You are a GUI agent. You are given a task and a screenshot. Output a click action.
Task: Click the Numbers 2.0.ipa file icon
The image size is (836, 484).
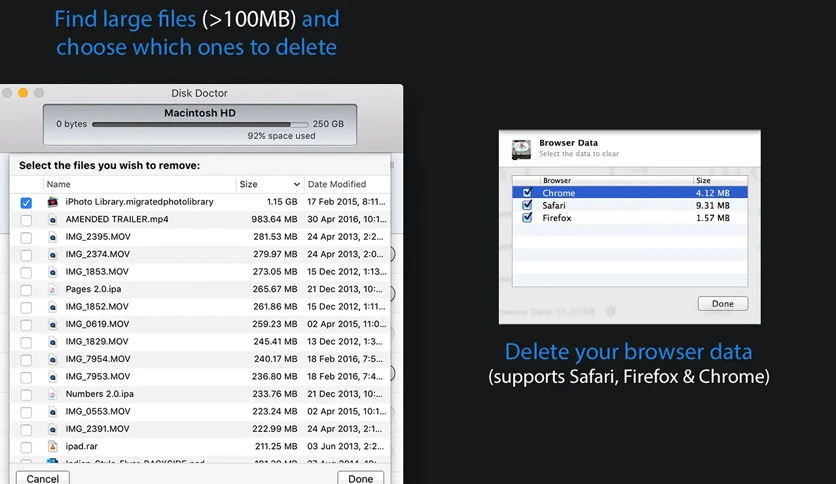[52, 394]
